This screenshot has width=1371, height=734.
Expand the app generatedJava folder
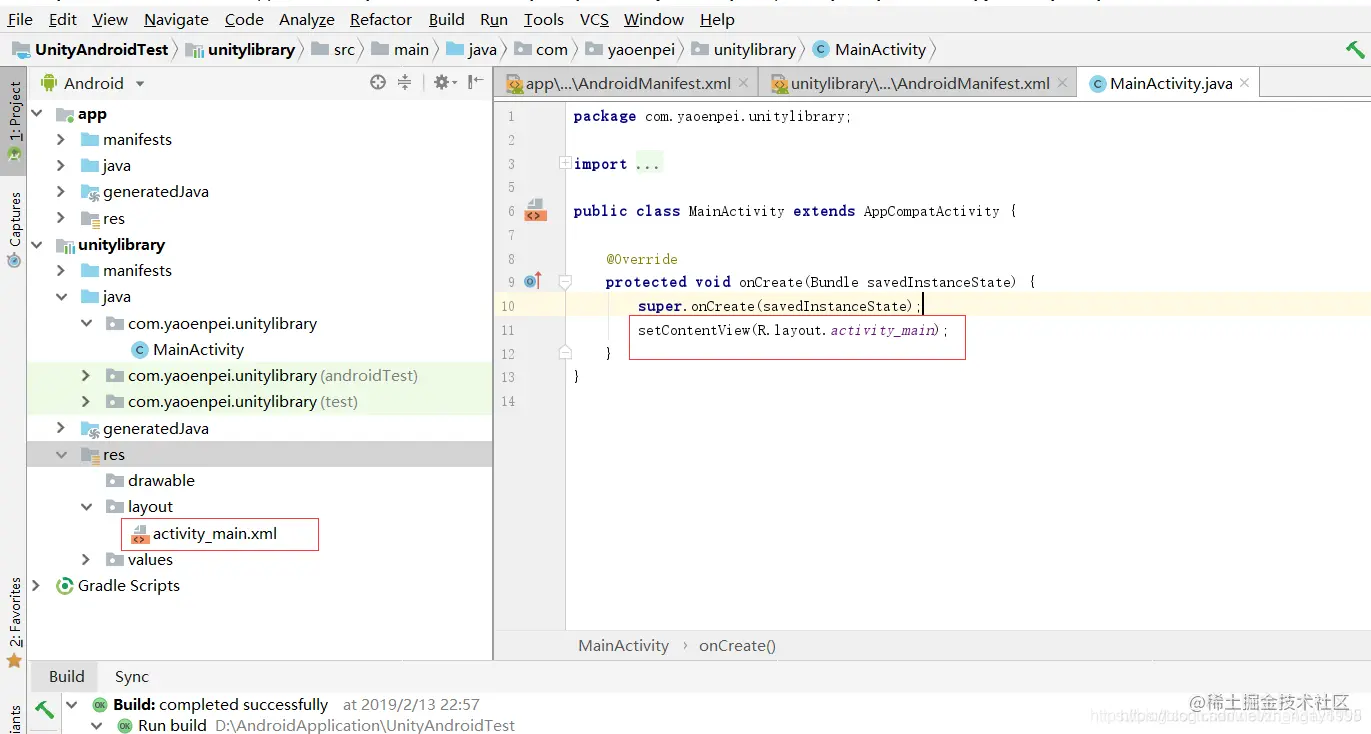pyautogui.click(x=61, y=191)
